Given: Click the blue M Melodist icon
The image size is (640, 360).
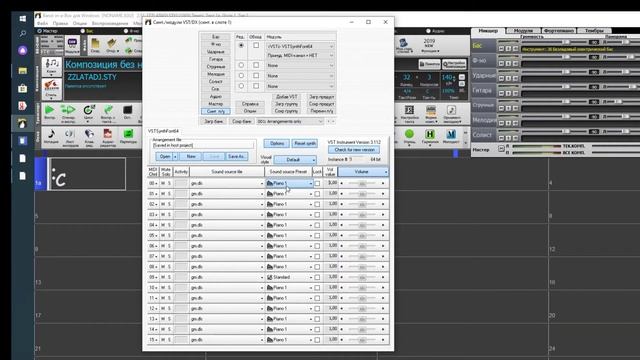Looking at the screenshot, I should pos(451,134).
